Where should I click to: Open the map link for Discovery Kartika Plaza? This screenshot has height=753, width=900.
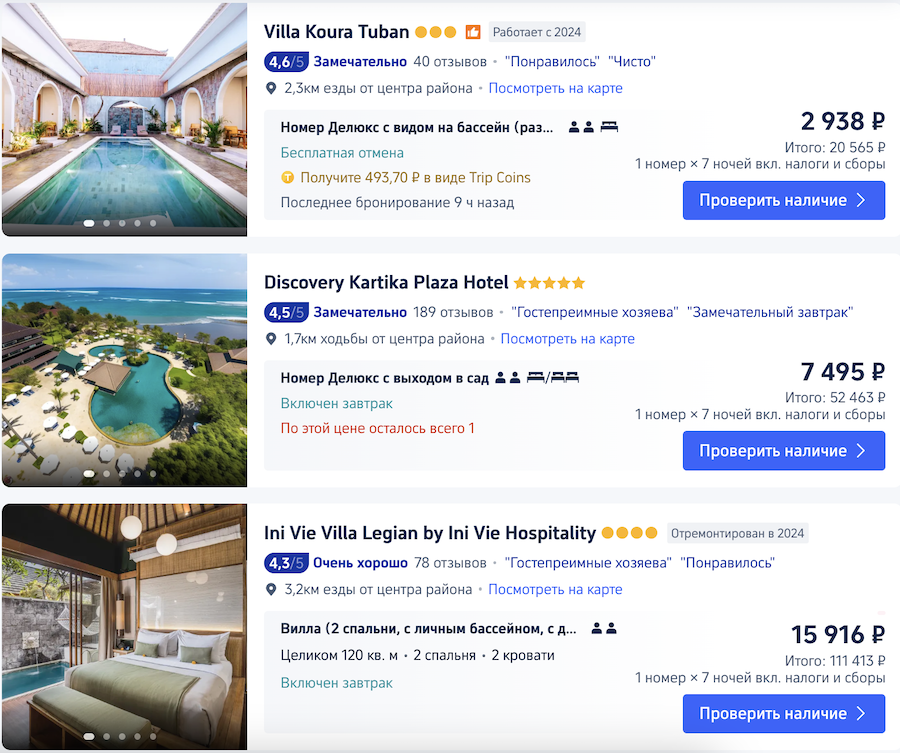coord(567,339)
